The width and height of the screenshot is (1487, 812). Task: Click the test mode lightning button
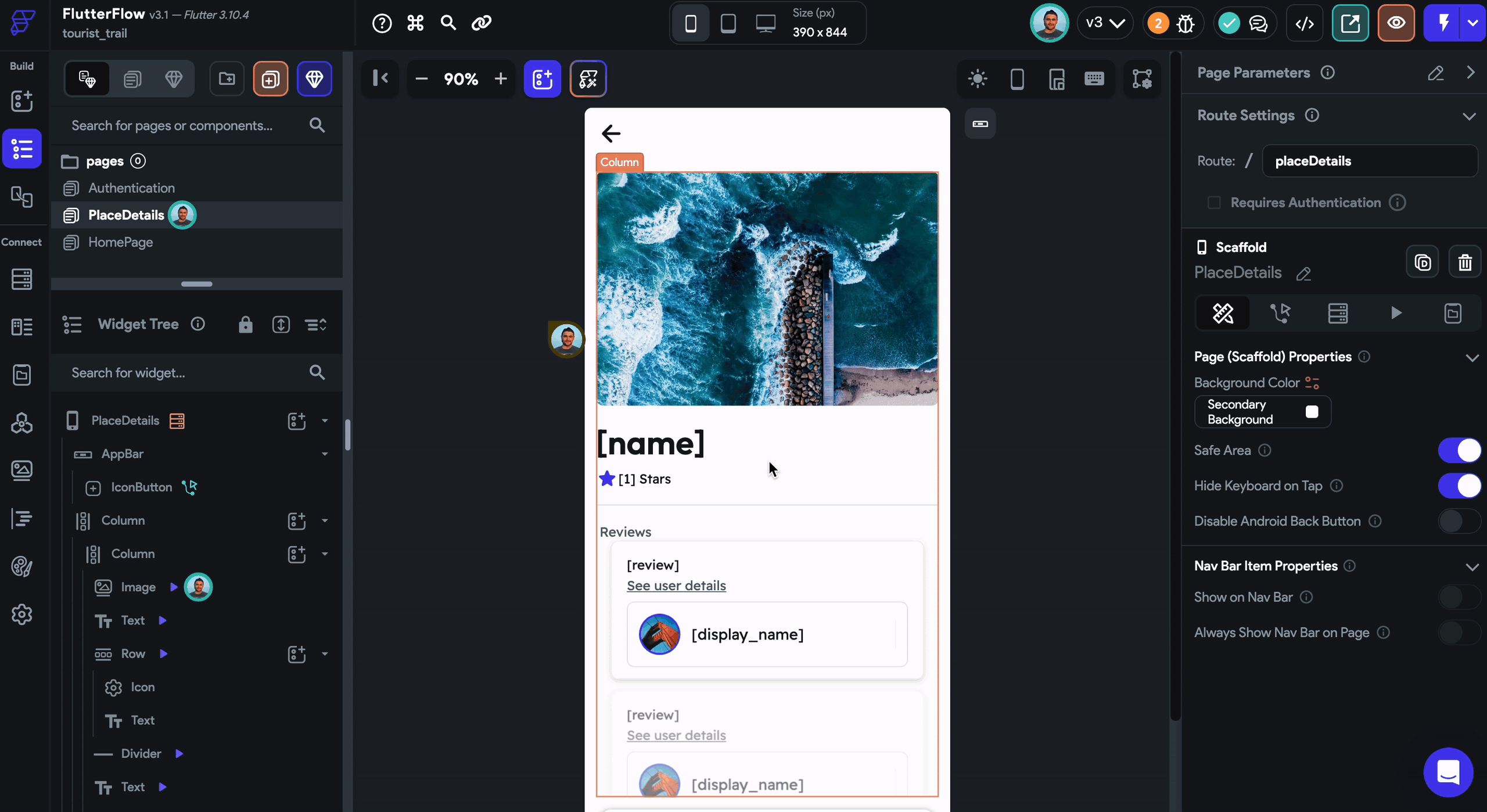(1443, 23)
